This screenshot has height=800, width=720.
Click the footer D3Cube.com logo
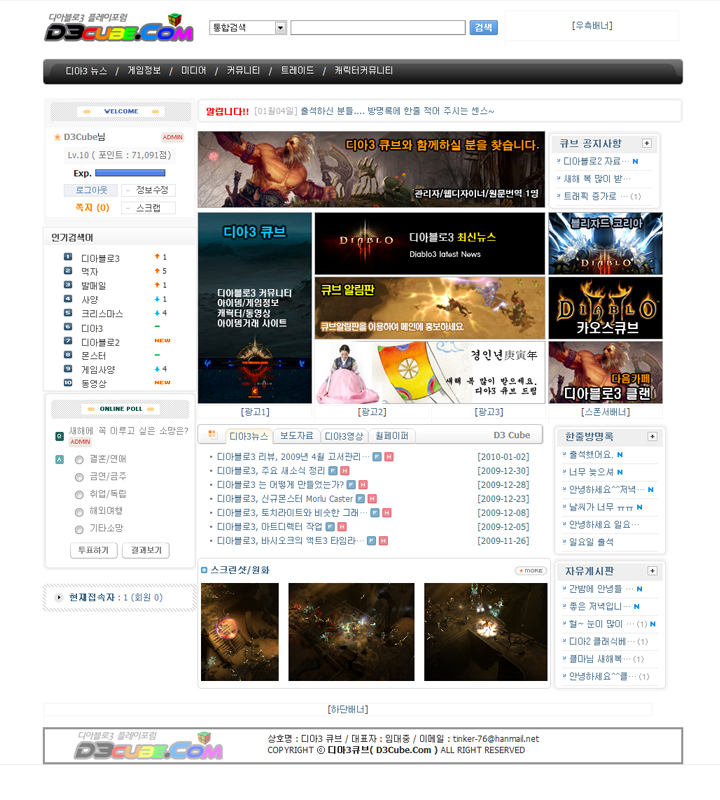click(148, 746)
